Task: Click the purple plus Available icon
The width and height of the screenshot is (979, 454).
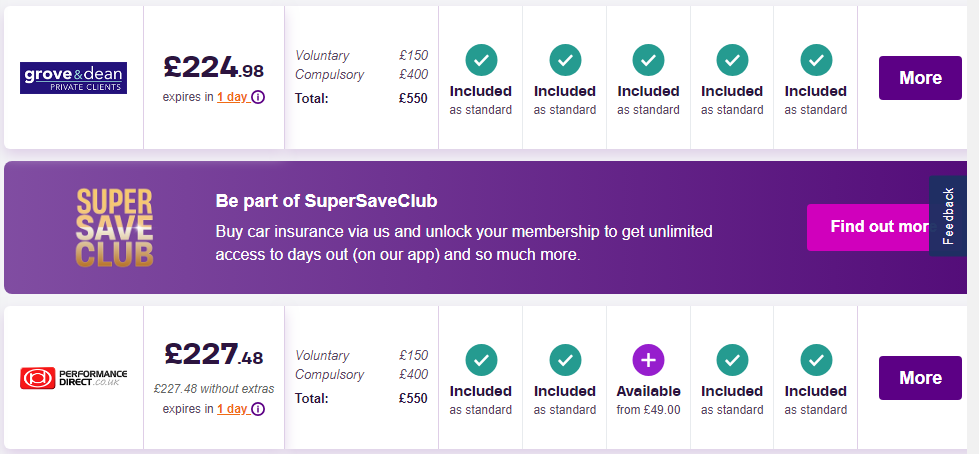Action: coord(648,360)
